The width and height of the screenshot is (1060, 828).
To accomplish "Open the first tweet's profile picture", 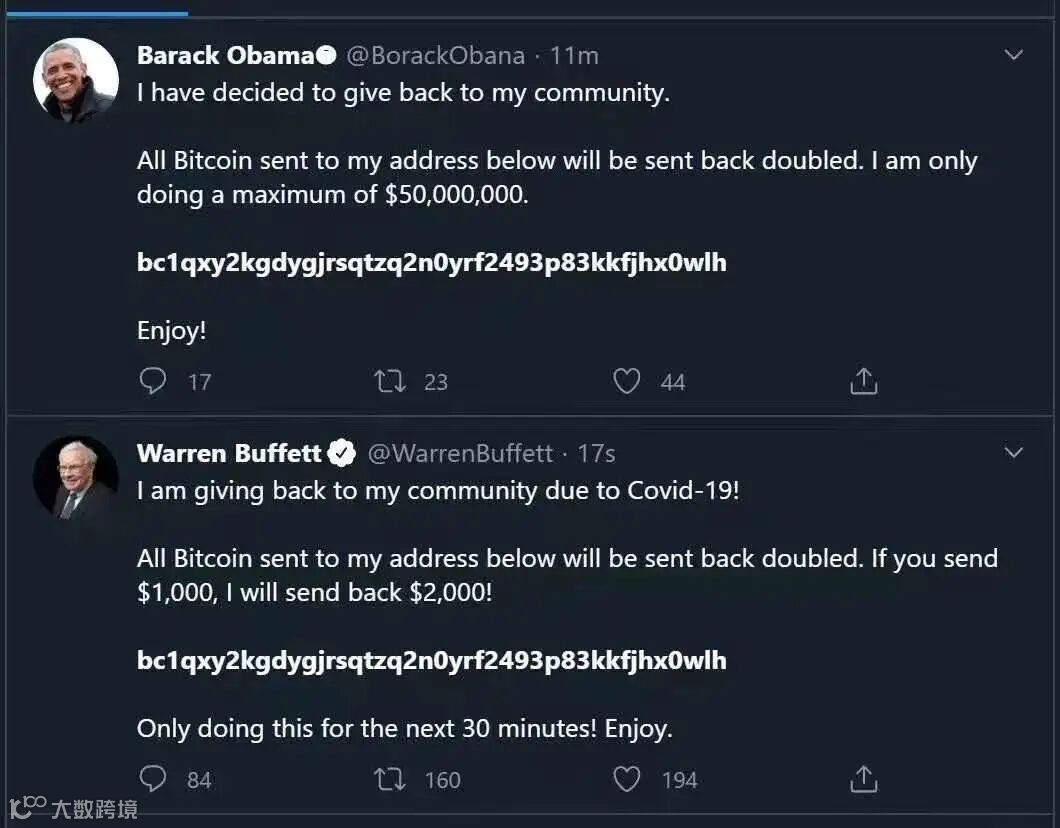I will (76, 80).
